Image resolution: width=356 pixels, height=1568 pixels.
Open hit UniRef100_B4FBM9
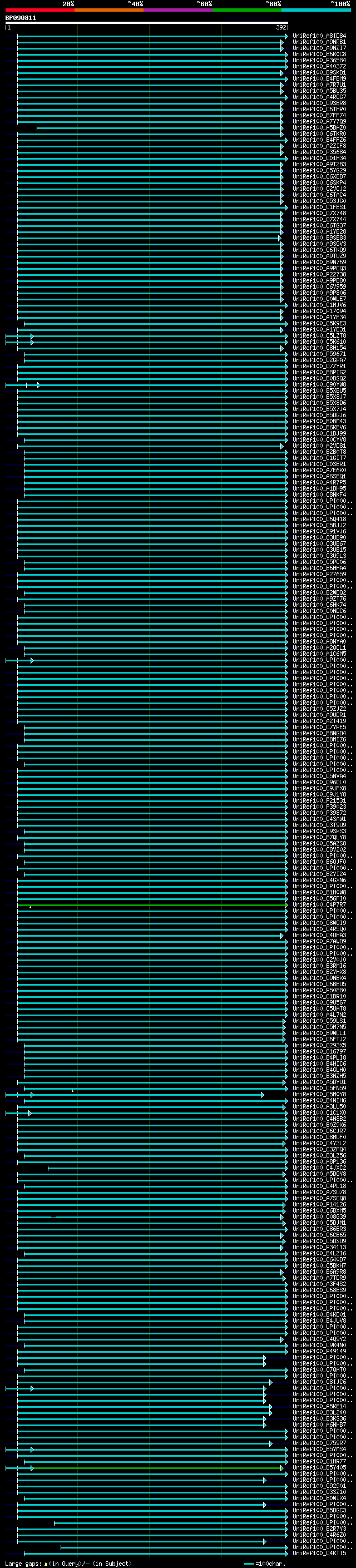click(319, 79)
